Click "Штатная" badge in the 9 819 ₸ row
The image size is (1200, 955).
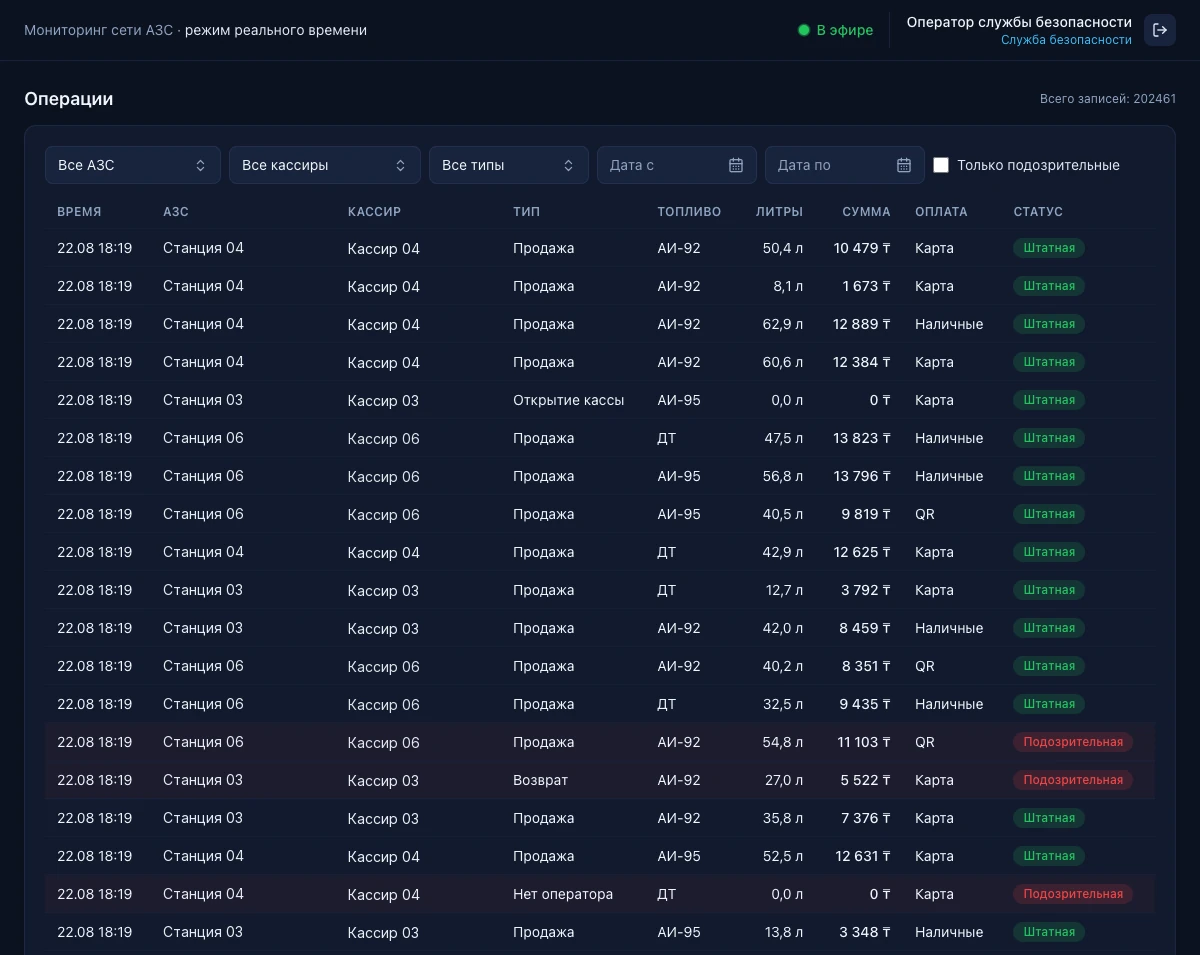tap(1049, 514)
